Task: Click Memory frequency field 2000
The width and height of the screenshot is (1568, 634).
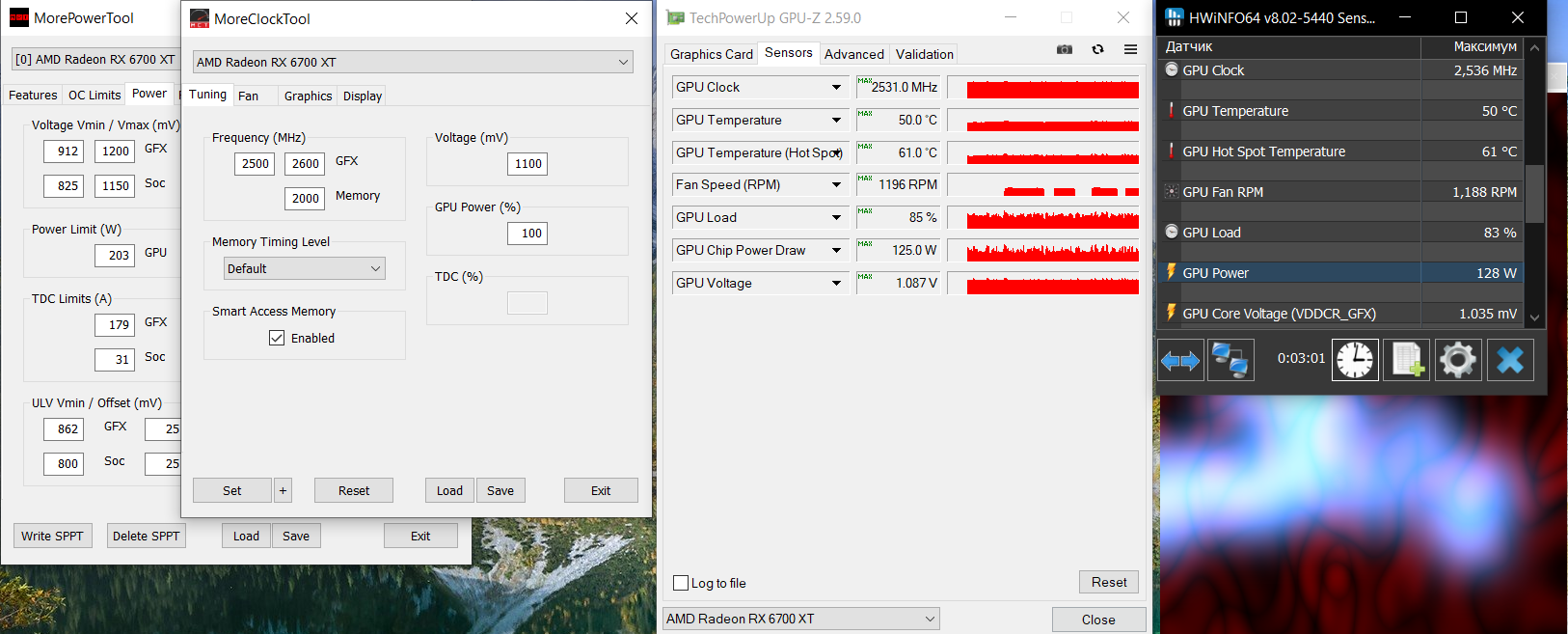Action: (305, 199)
